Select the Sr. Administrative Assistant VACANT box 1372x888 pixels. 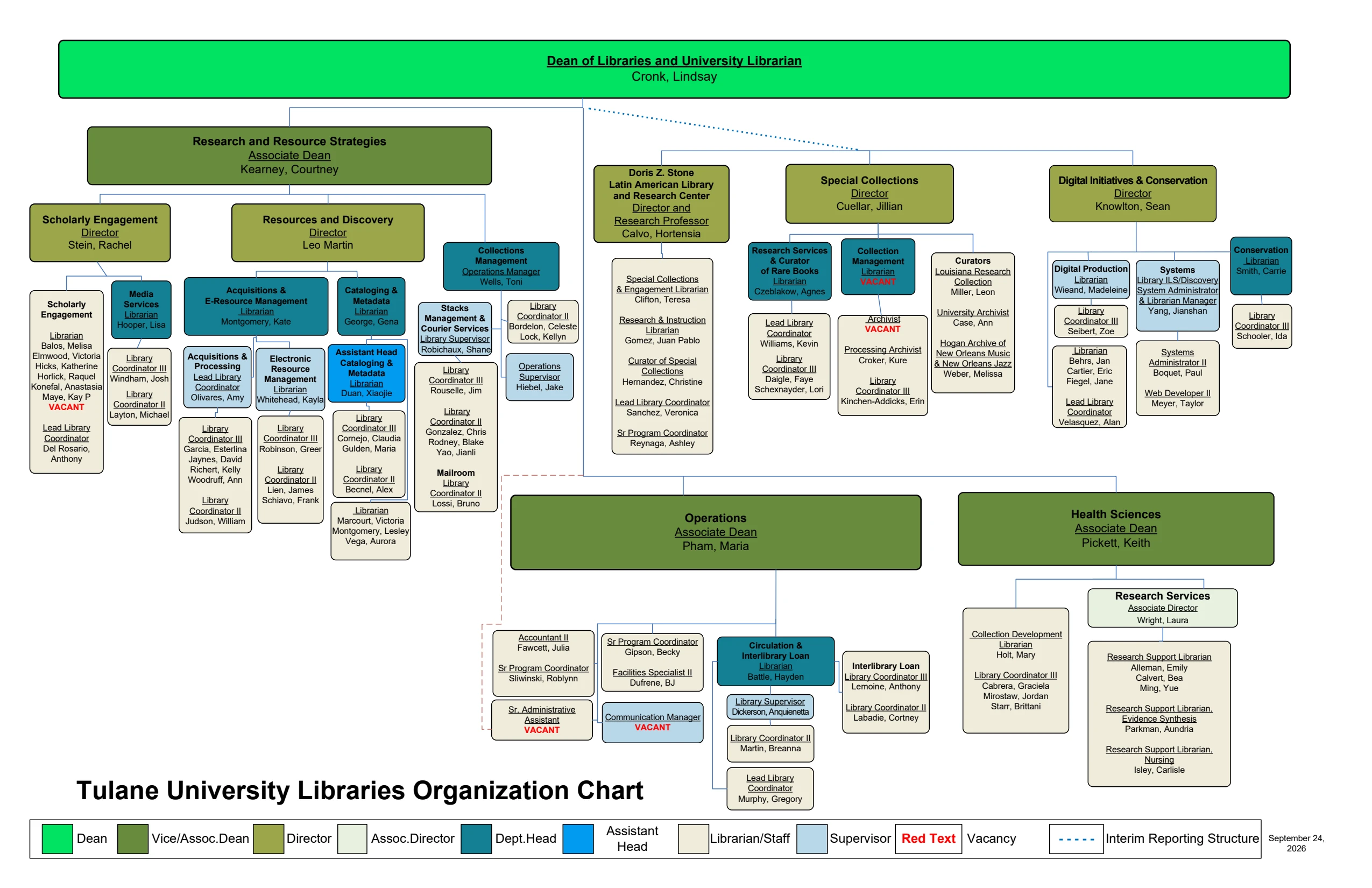click(x=542, y=720)
